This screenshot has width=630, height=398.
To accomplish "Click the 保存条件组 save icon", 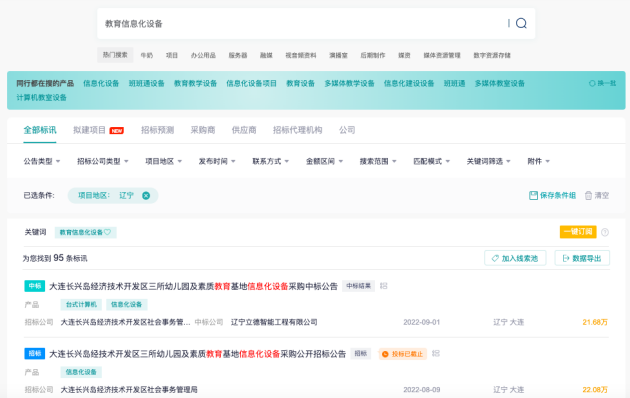I will tap(533, 196).
